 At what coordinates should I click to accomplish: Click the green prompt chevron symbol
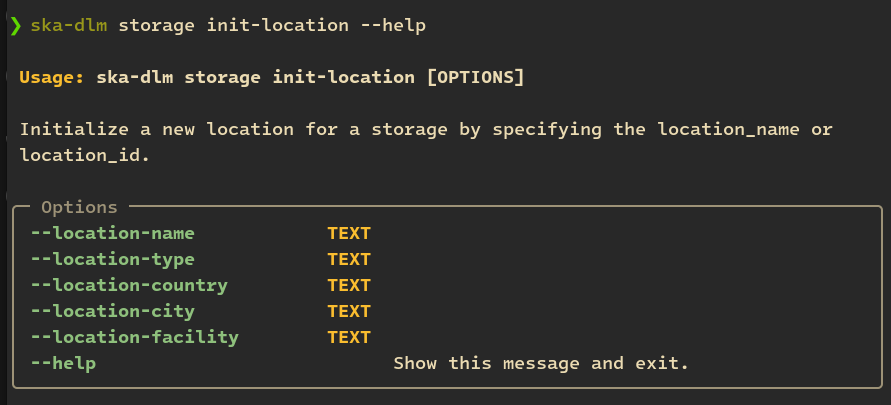click(x=15, y=25)
